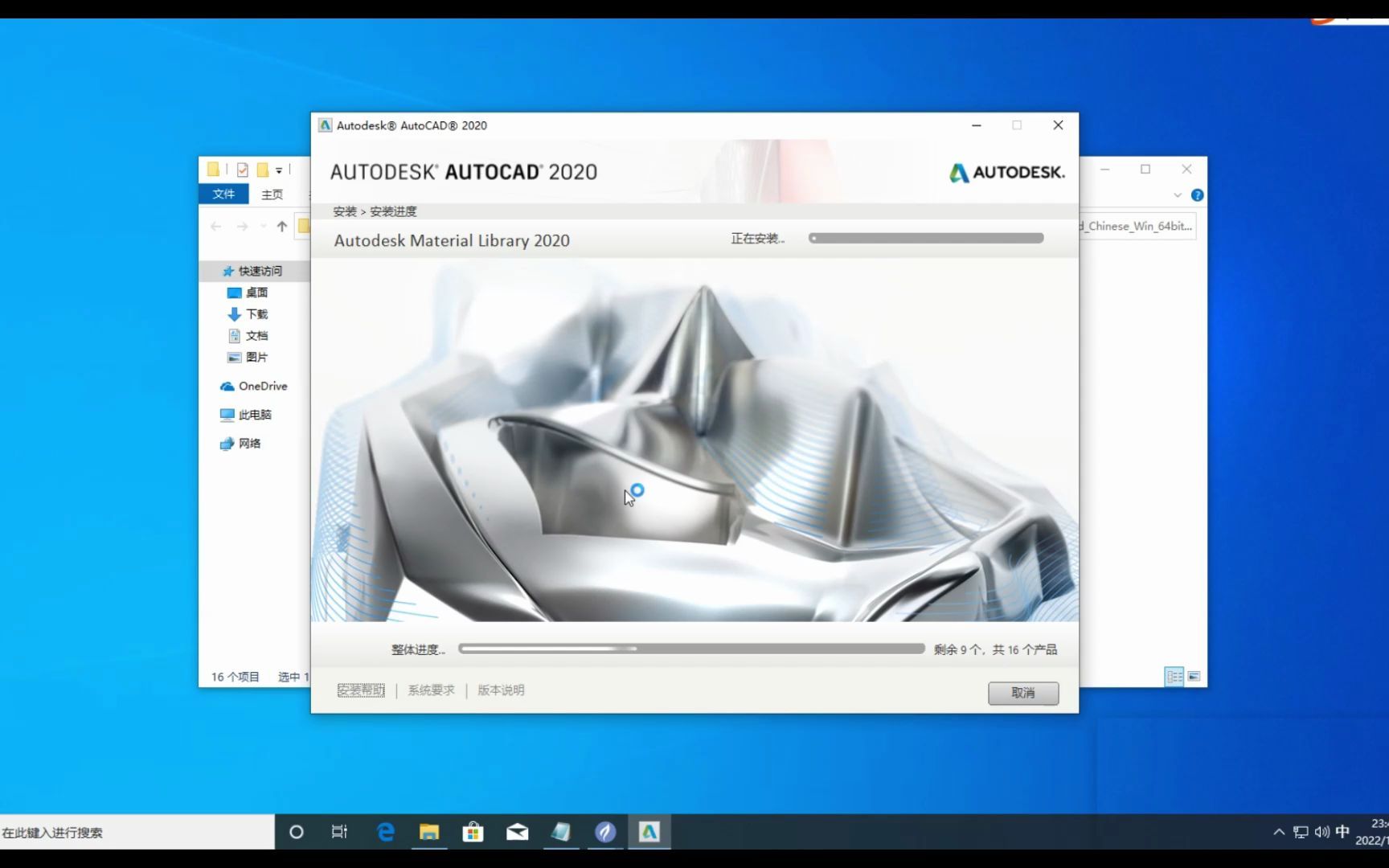
Task: Open Mail app from taskbar
Action: (517, 833)
